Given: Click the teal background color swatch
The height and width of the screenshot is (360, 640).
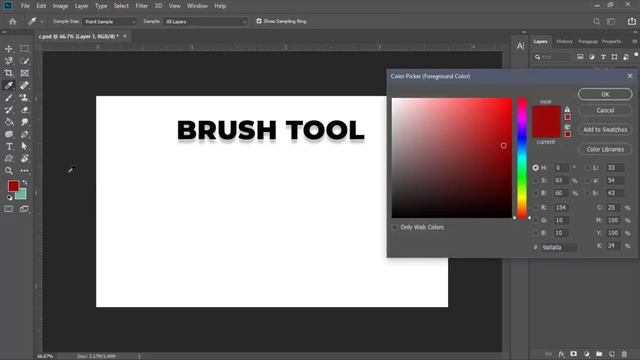Looking at the screenshot, I should (x=22, y=195).
